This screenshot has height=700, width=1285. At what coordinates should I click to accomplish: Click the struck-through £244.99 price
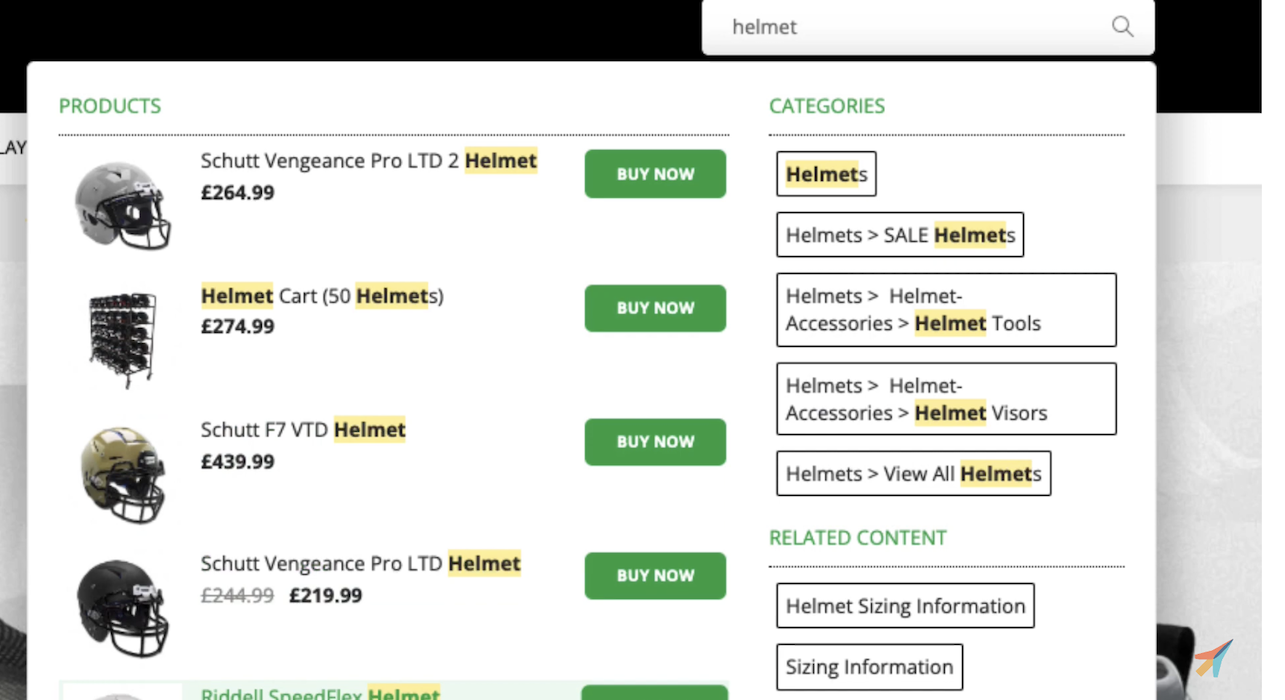238,595
